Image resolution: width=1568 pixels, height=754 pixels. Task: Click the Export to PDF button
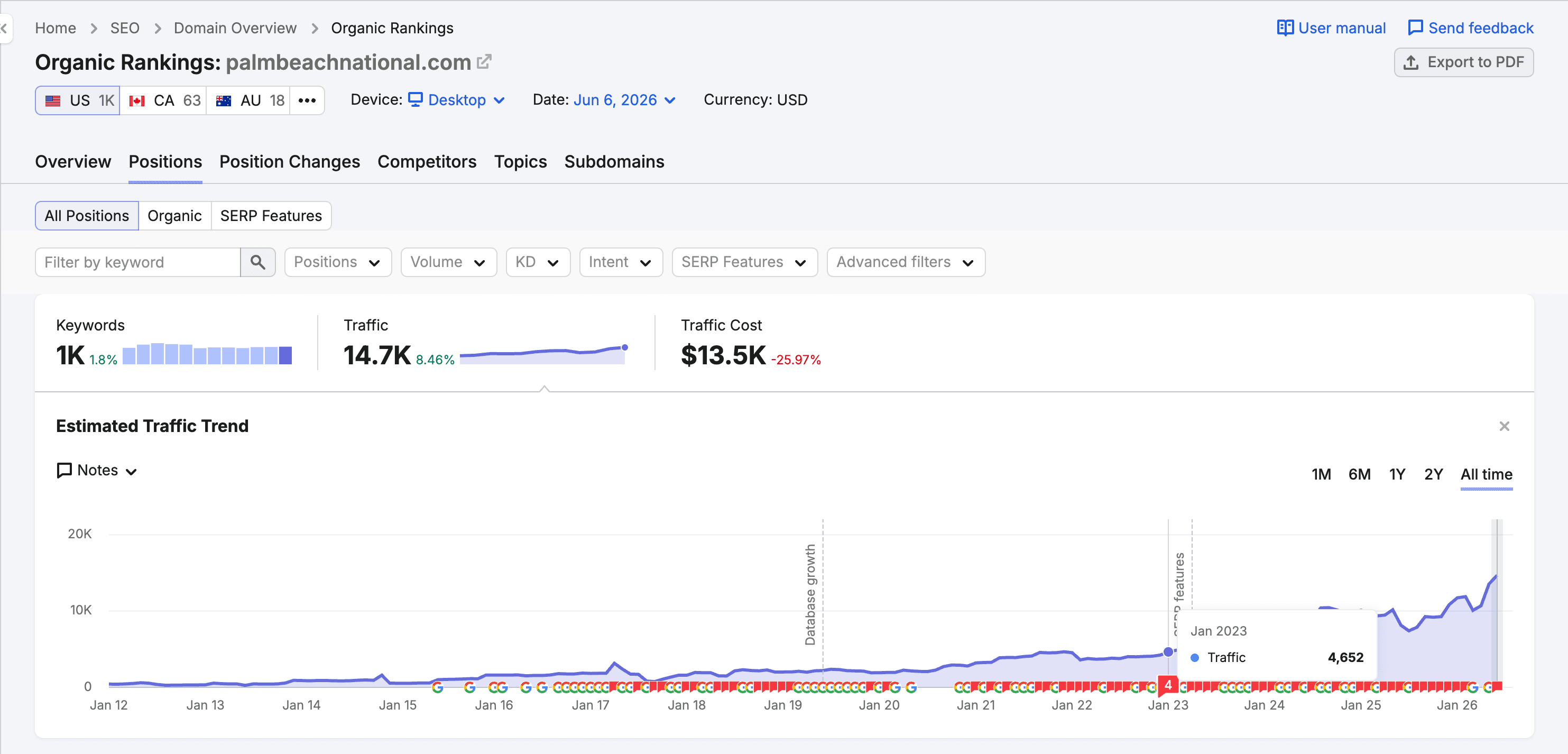[1463, 62]
